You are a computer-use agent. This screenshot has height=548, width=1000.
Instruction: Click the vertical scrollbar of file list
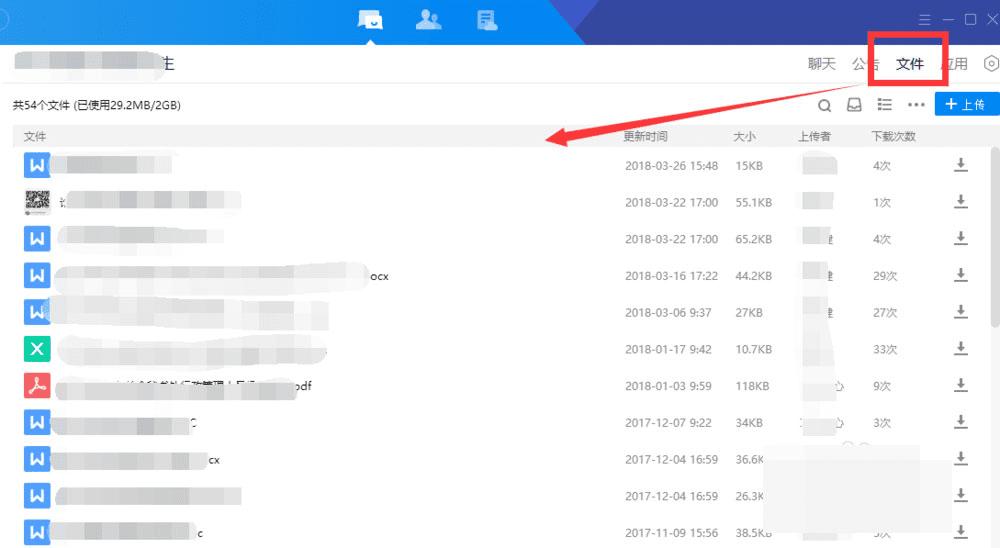point(995,237)
